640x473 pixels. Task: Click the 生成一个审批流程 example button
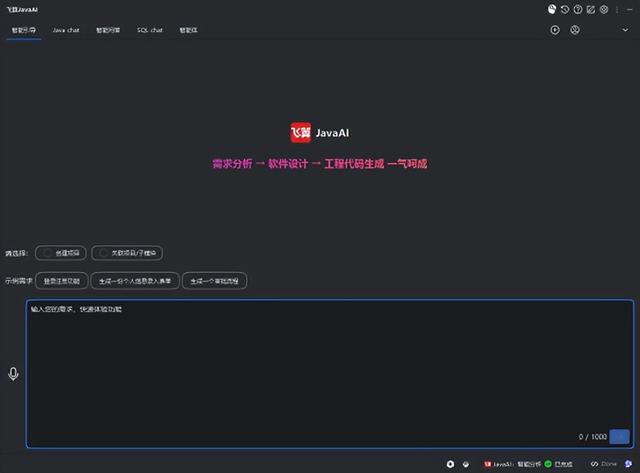pyautogui.click(x=214, y=281)
